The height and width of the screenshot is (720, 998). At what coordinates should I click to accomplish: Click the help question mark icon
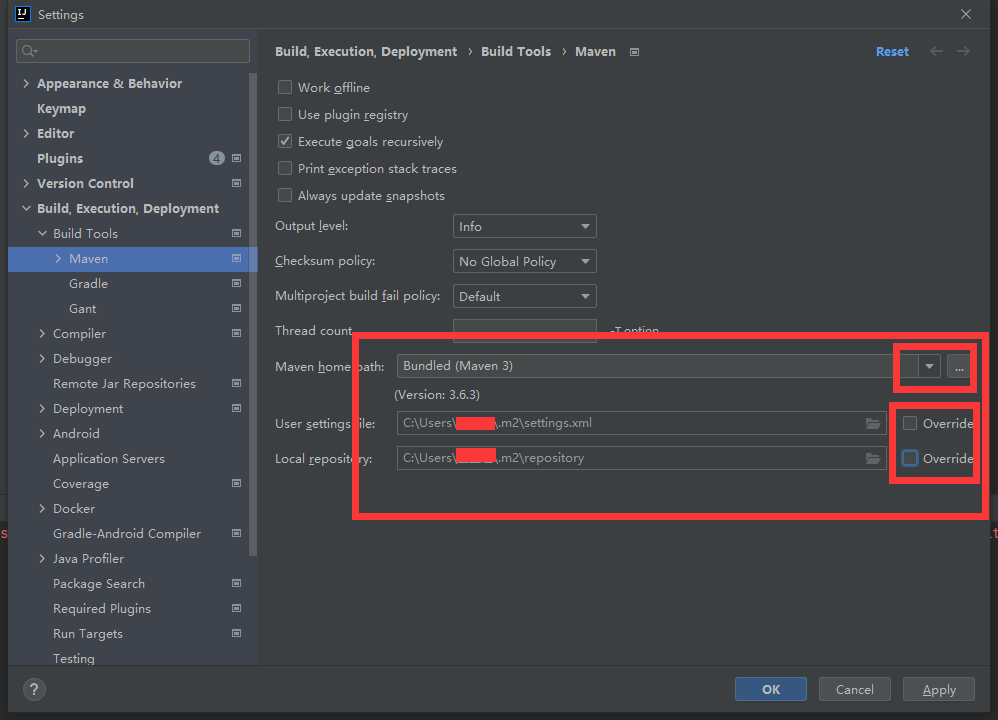pos(33,689)
